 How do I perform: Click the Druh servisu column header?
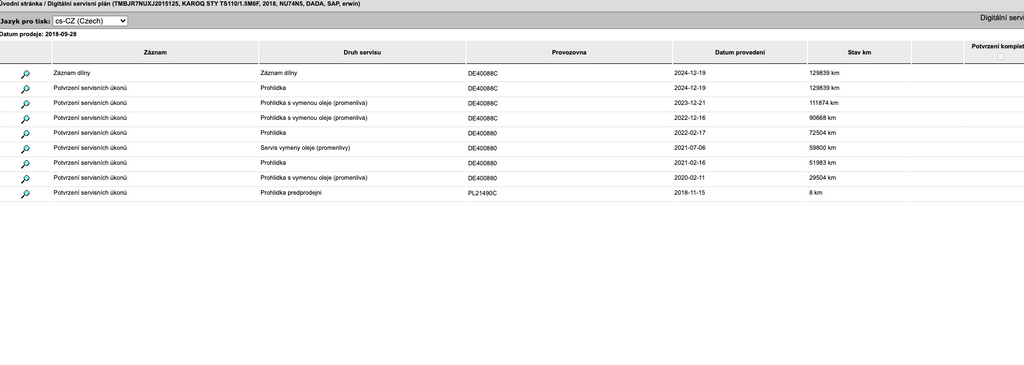(362, 52)
